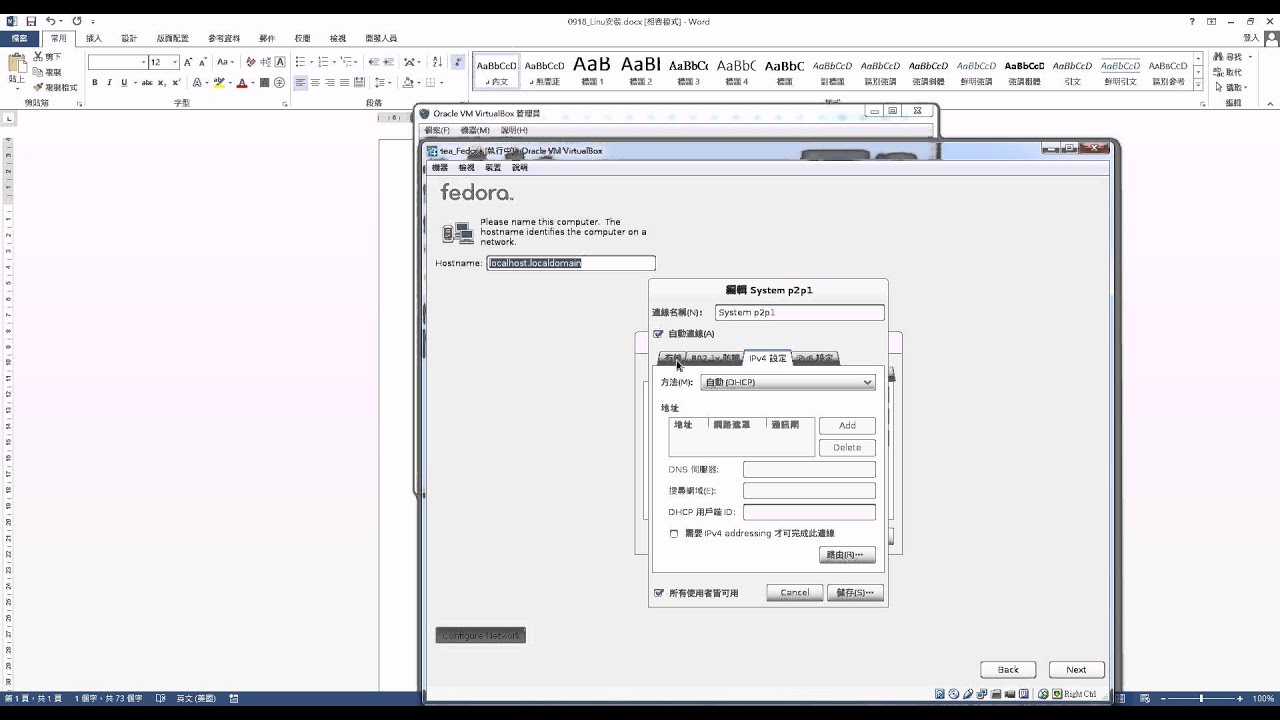Image resolution: width=1280 pixels, height=720 pixels.
Task: Toggle the 自動連線(A) checkbox
Action: (658, 334)
